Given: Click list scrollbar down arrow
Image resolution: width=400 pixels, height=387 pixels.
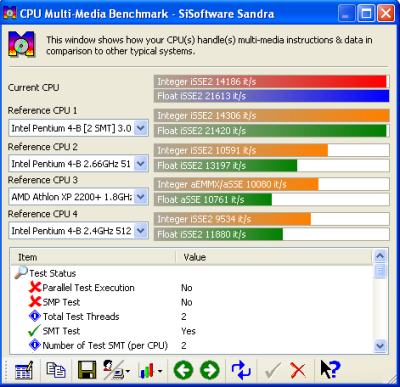Looking at the screenshot, I should coord(380,345).
